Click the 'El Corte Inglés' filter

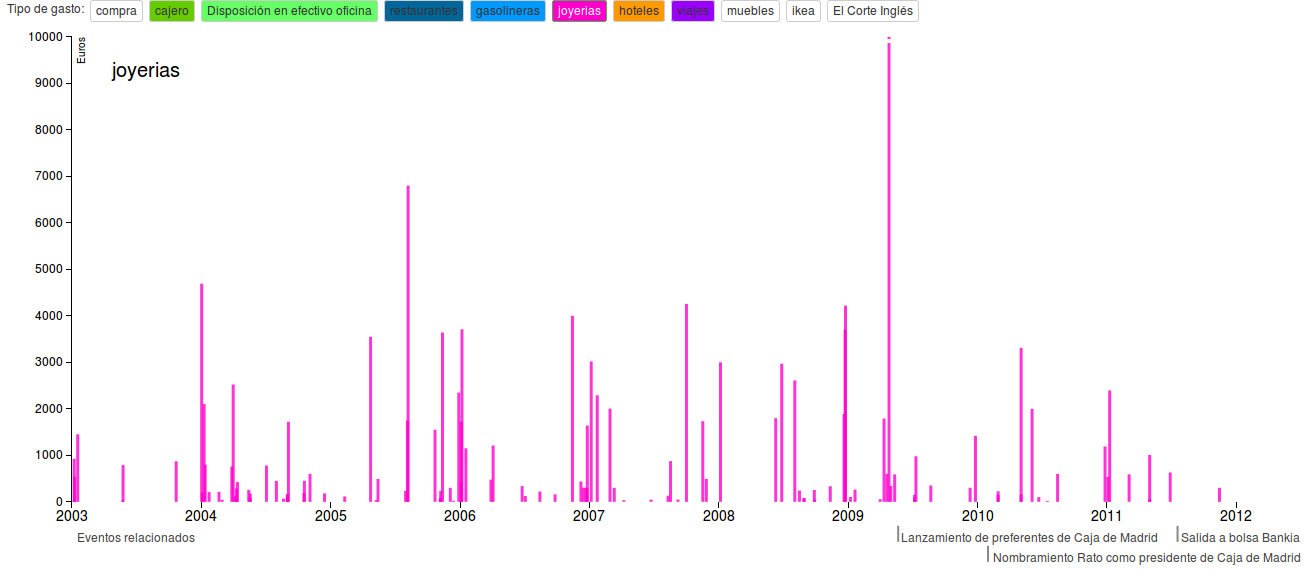(872, 11)
